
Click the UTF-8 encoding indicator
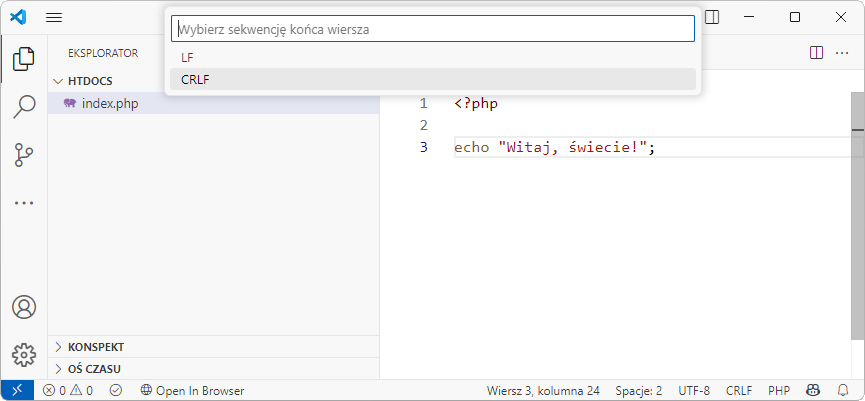click(694, 390)
